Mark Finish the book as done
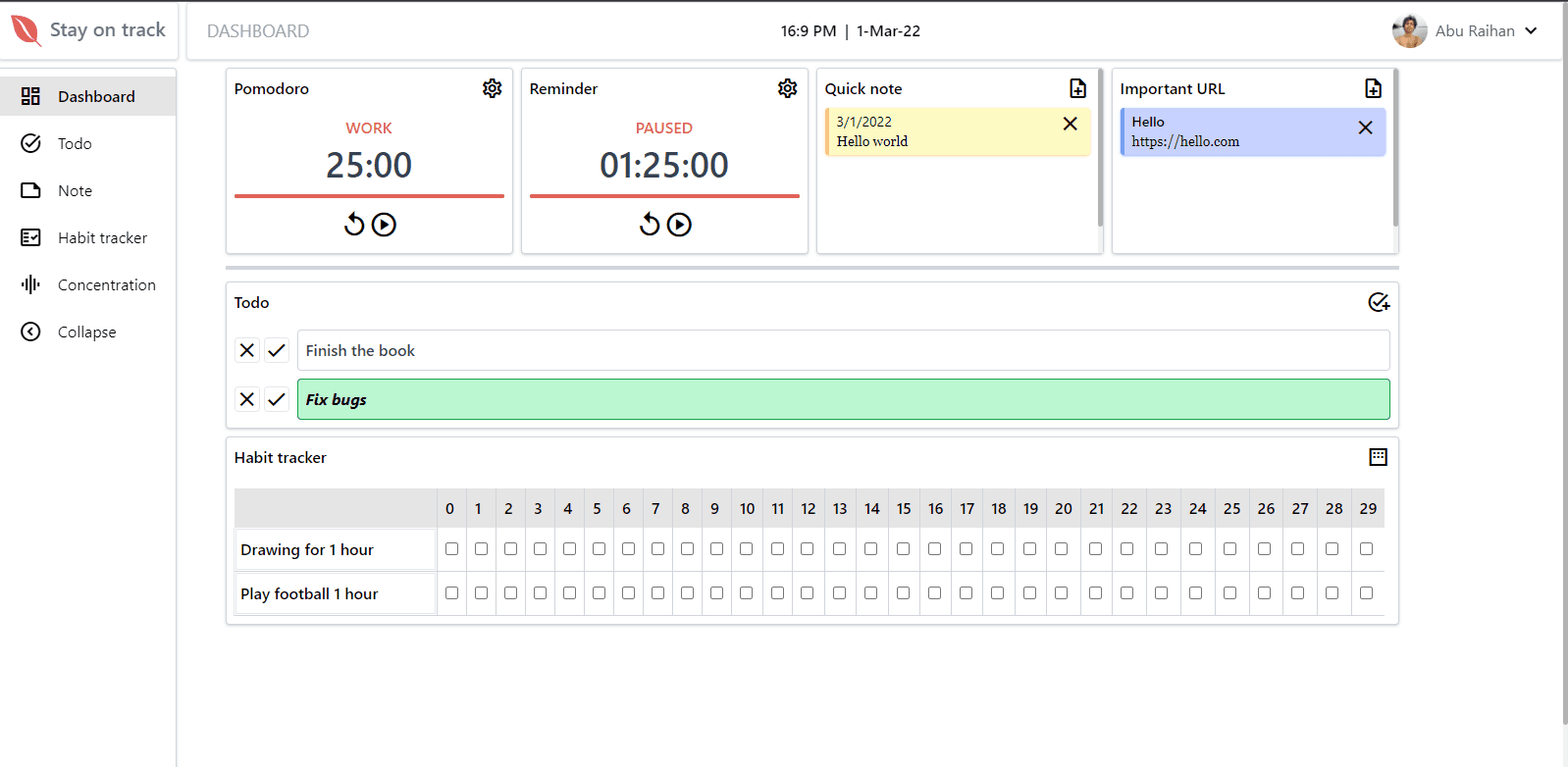The height and width of the screenshot is (767, 1568). (x=277, y=350)
